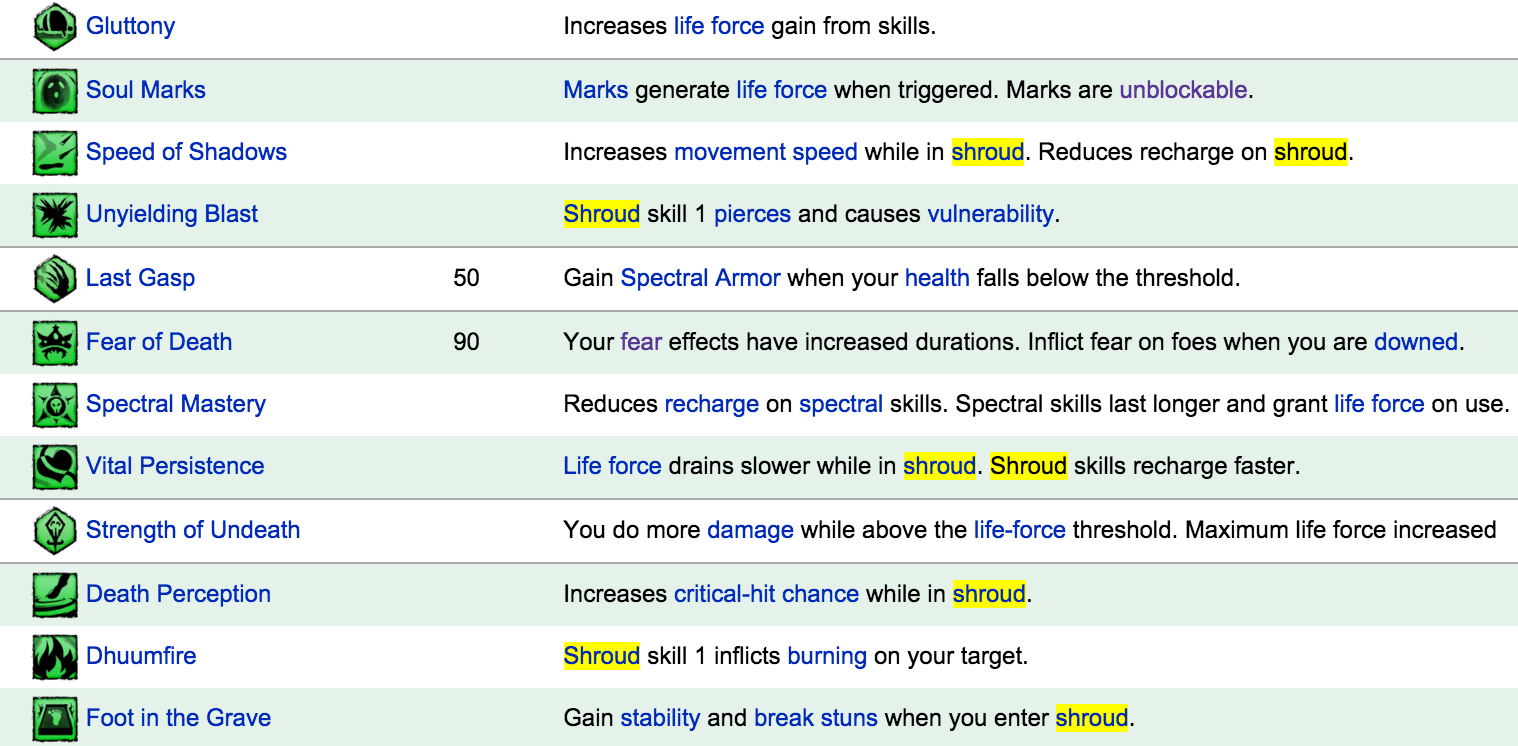Open the downed state link
Screen dimensions: 1518x746
pyautogui.click(x=1416, y=342)
